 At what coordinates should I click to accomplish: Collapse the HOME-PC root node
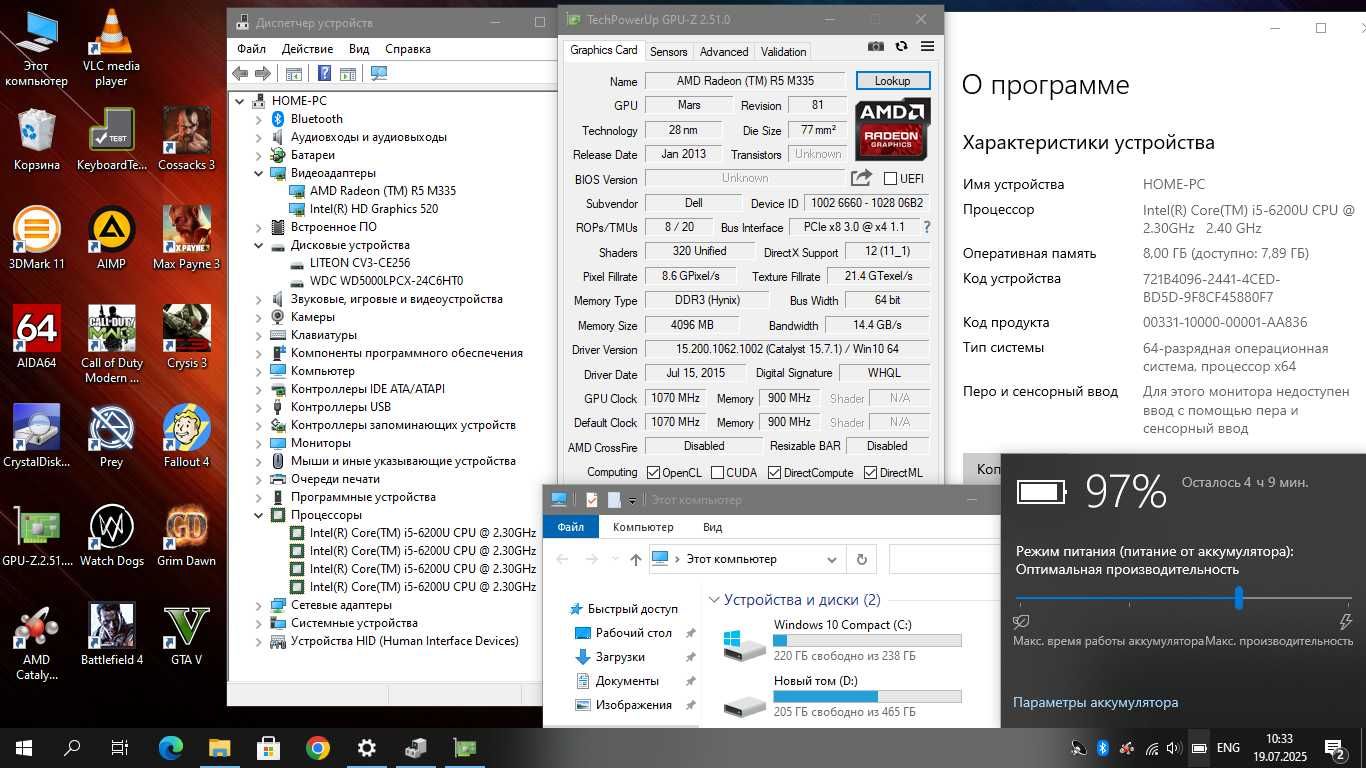click(x=240, y=101)
